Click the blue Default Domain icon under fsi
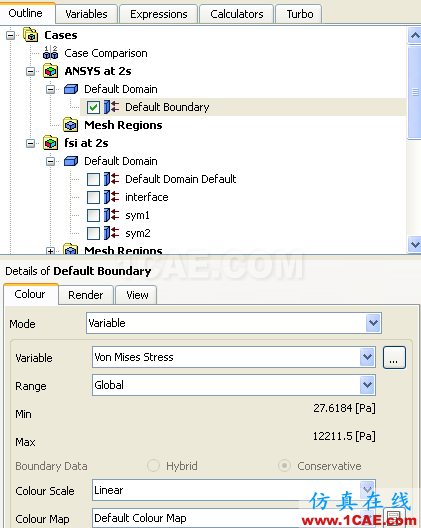Viewport: 421px width, 528px height. (x=71, y=161)
